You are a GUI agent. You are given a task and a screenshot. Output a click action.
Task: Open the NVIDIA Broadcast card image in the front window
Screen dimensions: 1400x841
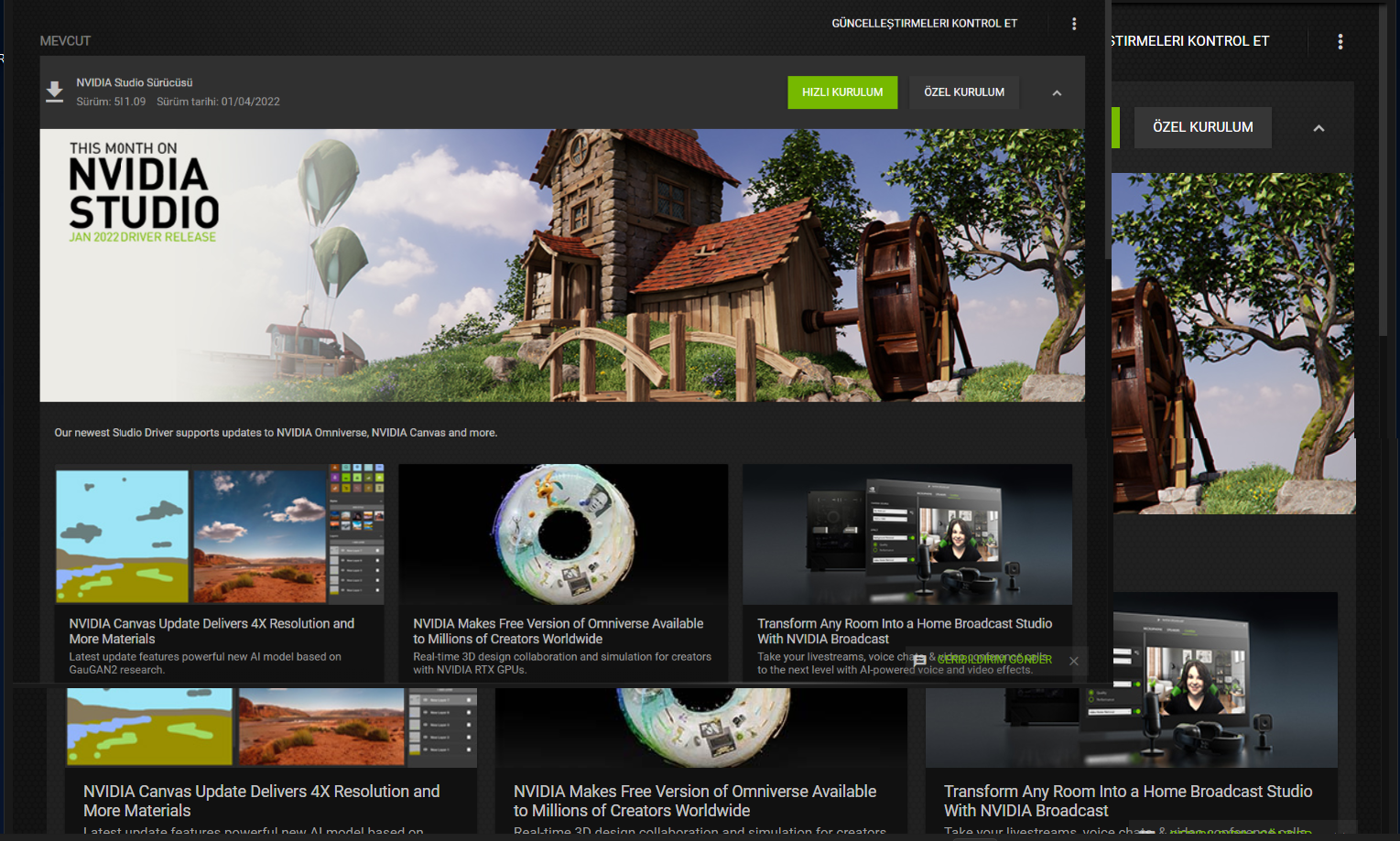[x=907, y=534]
